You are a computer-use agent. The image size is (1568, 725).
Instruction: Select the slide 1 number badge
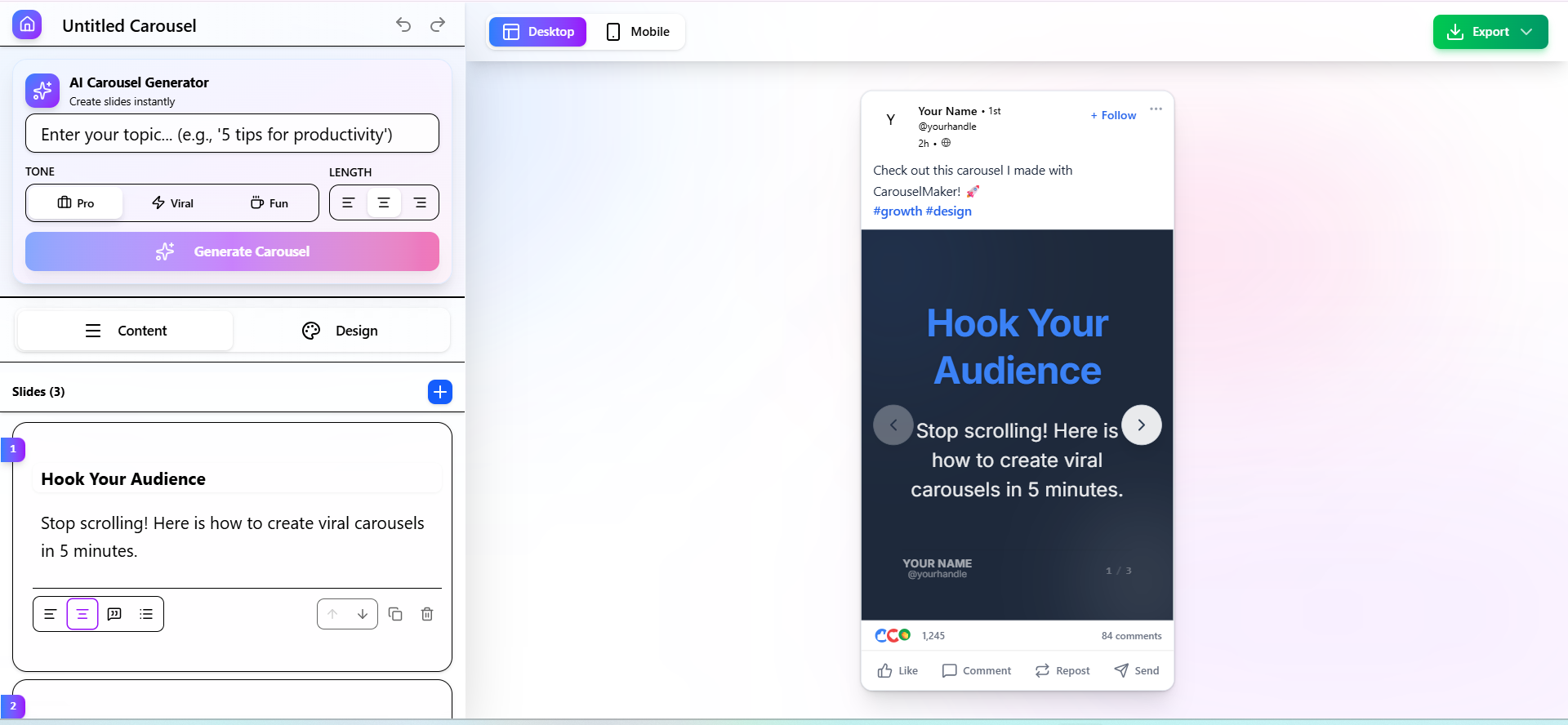tap(13, 449)
